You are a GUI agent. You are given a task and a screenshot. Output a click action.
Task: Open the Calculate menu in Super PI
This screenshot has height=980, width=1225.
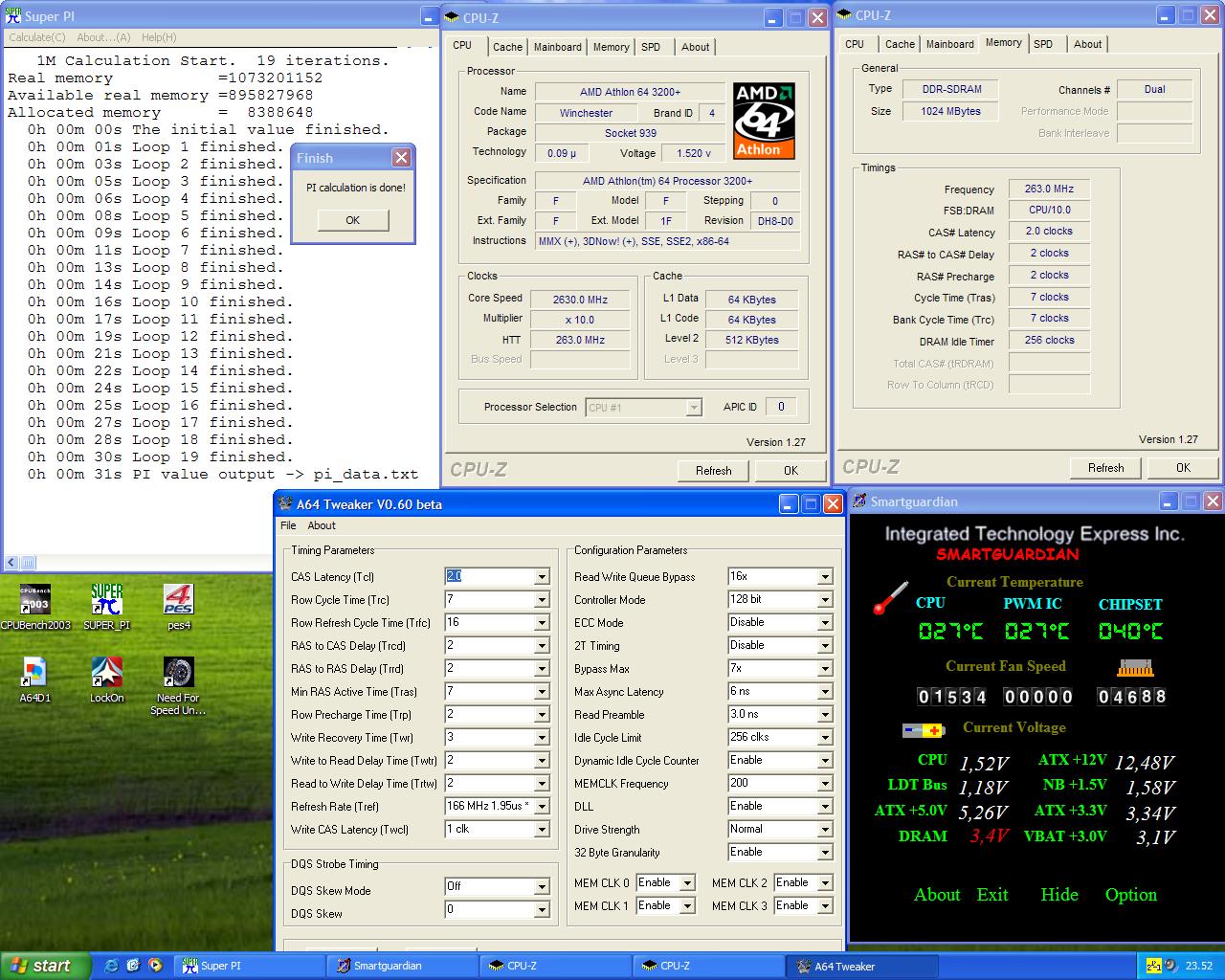pos(37,37)
